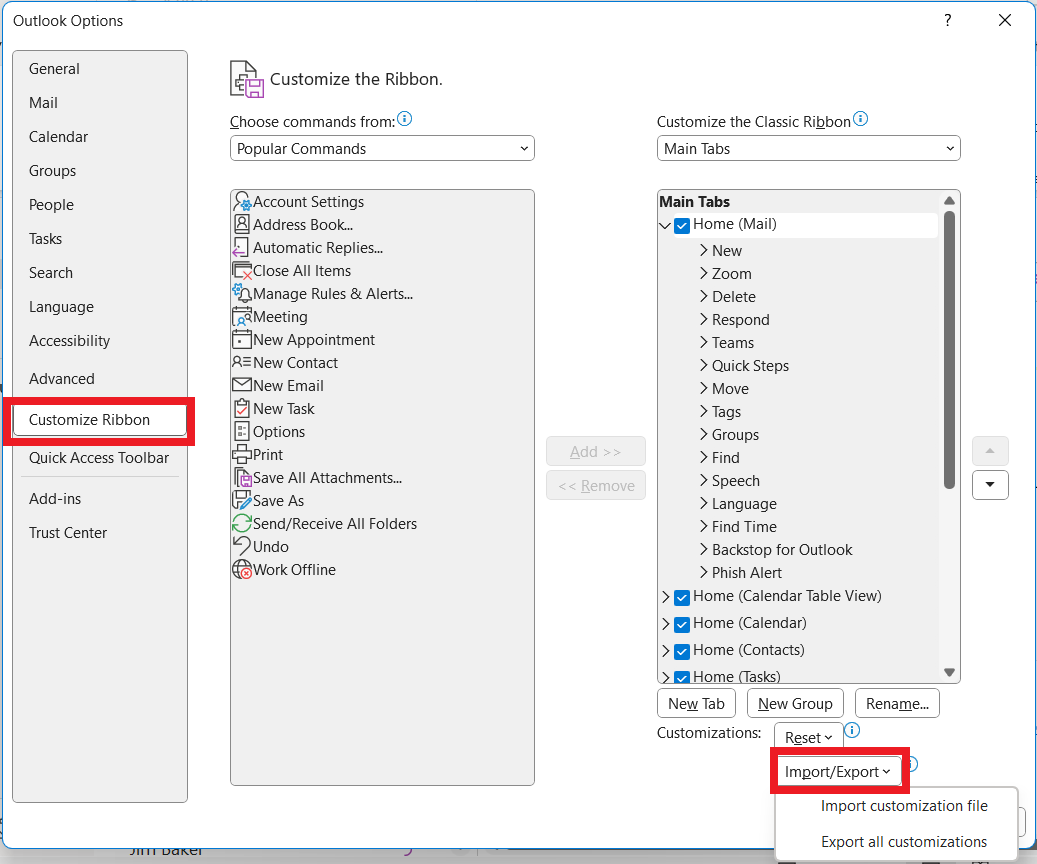The image size is (1037, 864).
Task: Click the Account Settings command icon
Action: tap(242, 202)
